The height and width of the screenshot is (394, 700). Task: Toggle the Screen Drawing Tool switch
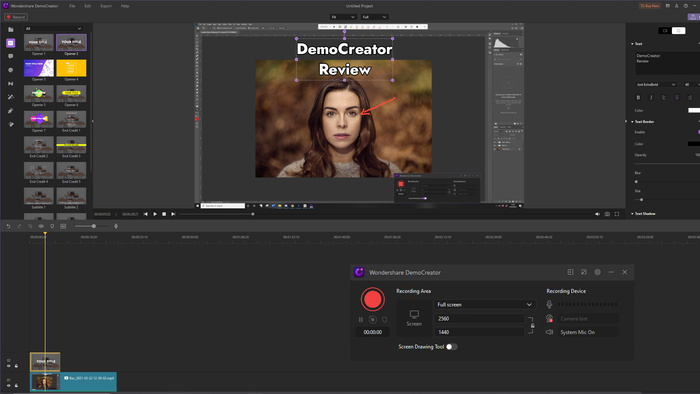pyautogui.click(x=451, y=347)
